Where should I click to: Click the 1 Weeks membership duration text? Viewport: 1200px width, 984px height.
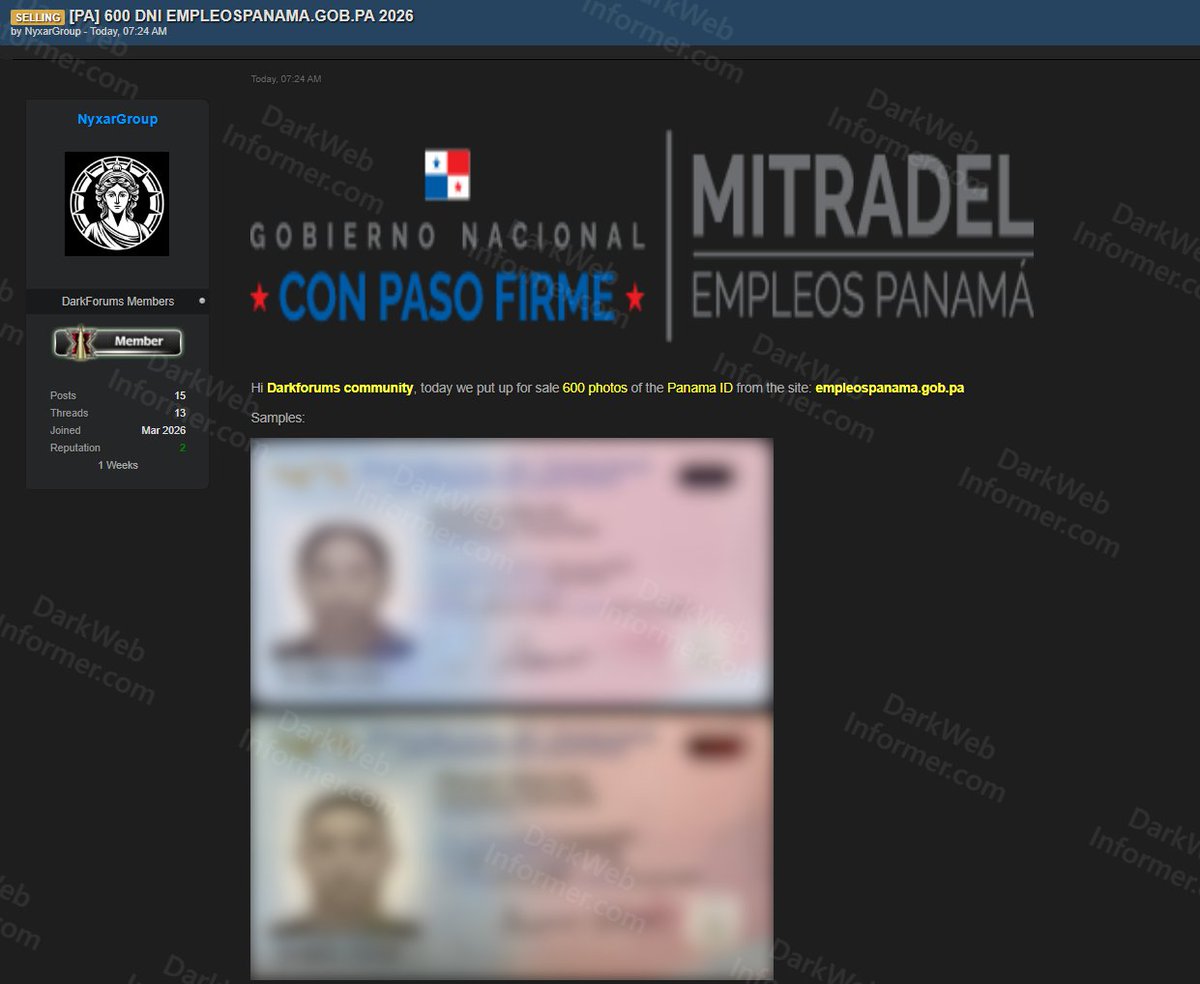(x=117, y=464)
